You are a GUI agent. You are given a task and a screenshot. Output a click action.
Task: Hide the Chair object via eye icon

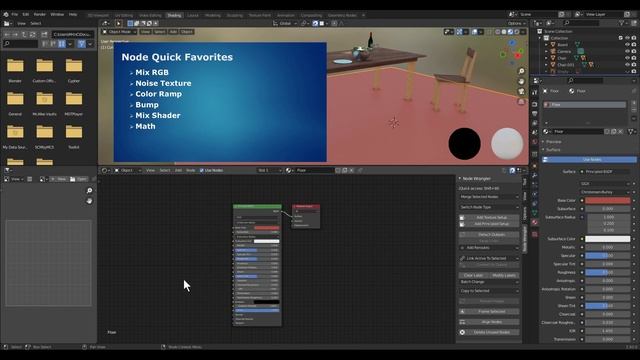627,58
